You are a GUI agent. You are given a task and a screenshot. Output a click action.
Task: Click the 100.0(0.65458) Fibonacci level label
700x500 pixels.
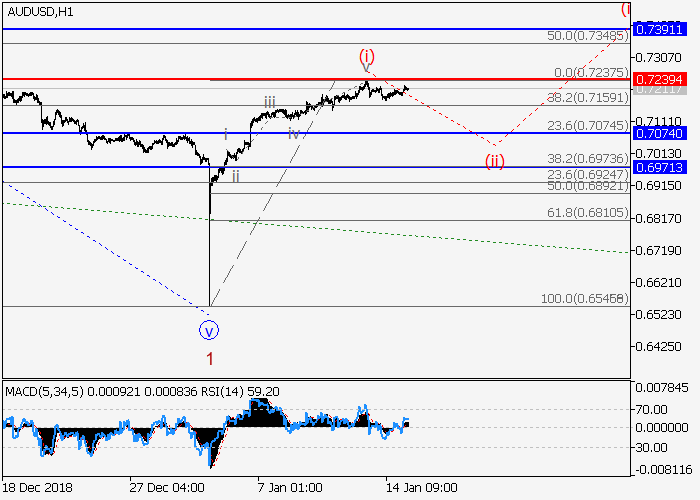(586, 299)
